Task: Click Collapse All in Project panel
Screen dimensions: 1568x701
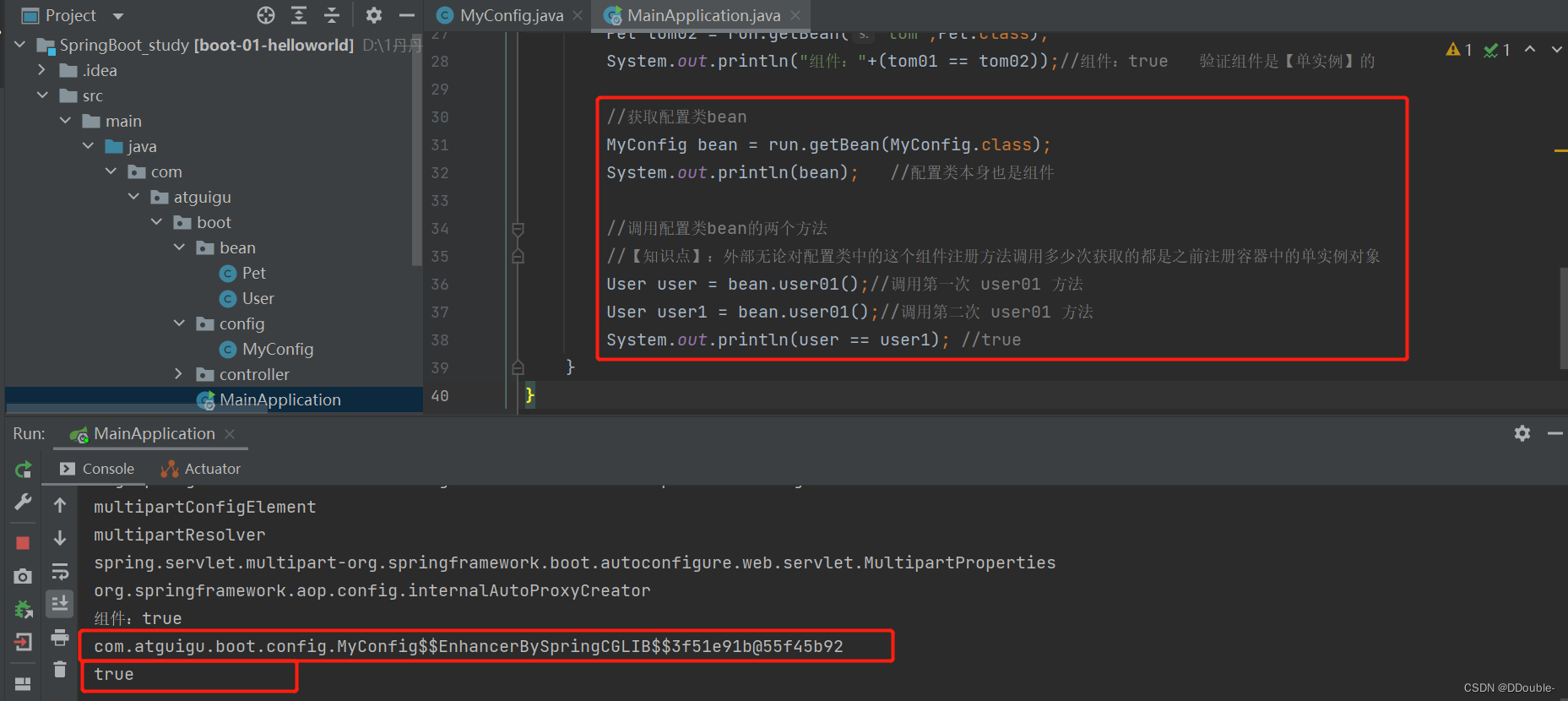Action: pos(332,15)
